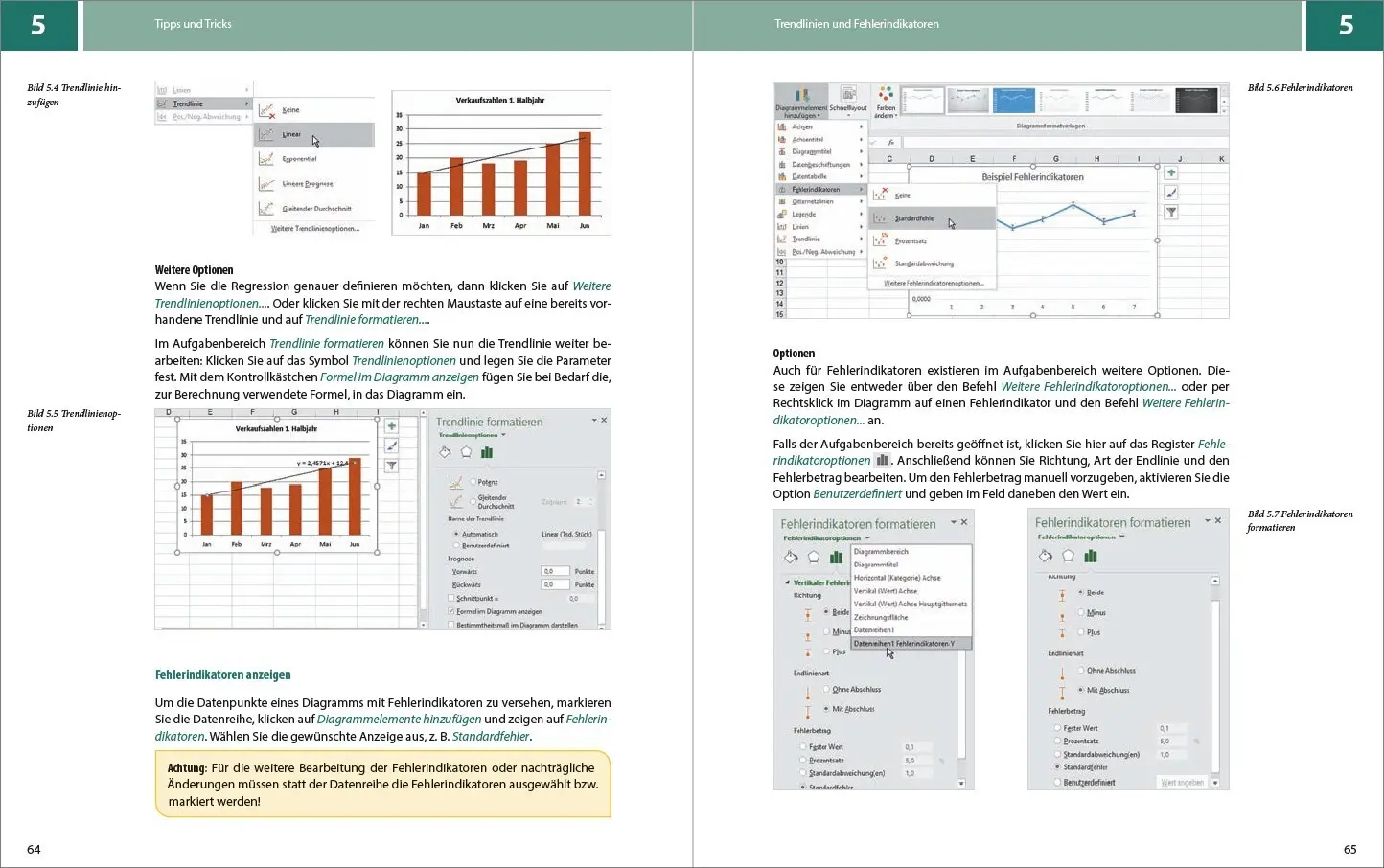Click the Exponential trendline icon in submenu
Image resolution: width=1384 pixels, height=868 pixels.
[266, 159]
